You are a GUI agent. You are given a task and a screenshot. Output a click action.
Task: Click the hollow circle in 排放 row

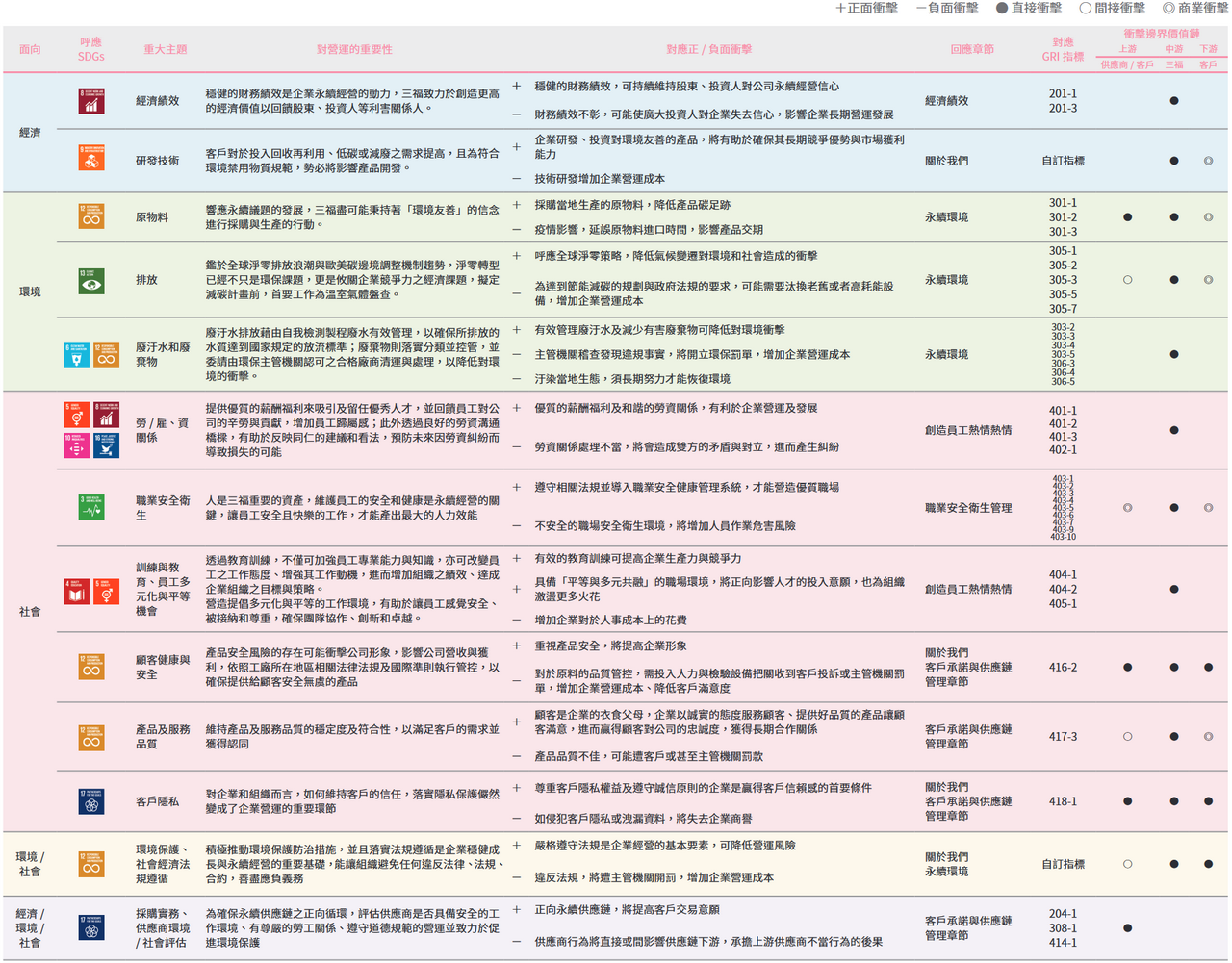click(x=1128, y=280)
